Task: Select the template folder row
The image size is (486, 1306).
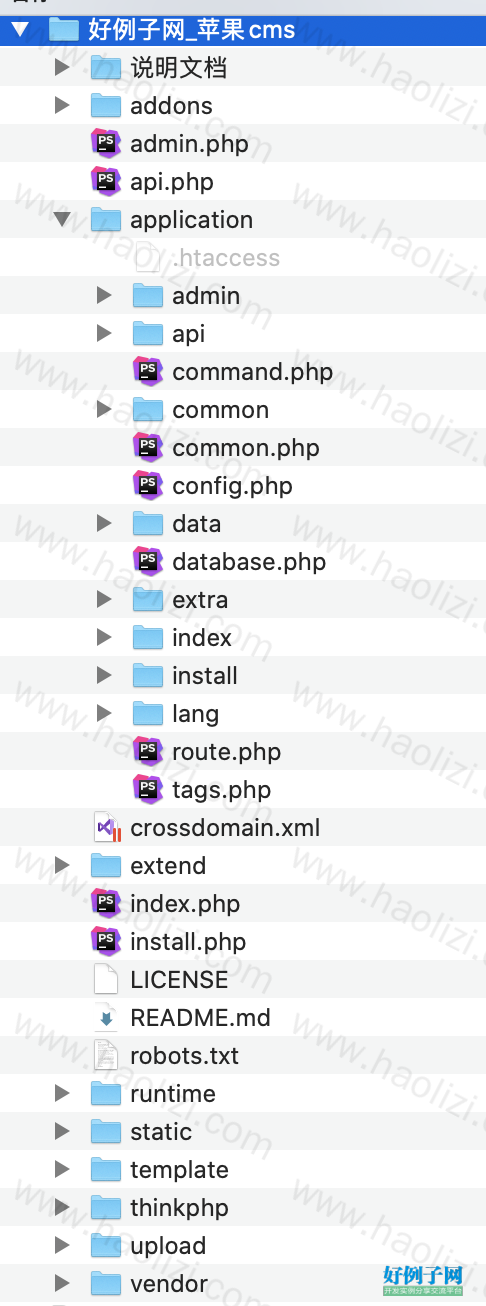Action: point(243,1170)
